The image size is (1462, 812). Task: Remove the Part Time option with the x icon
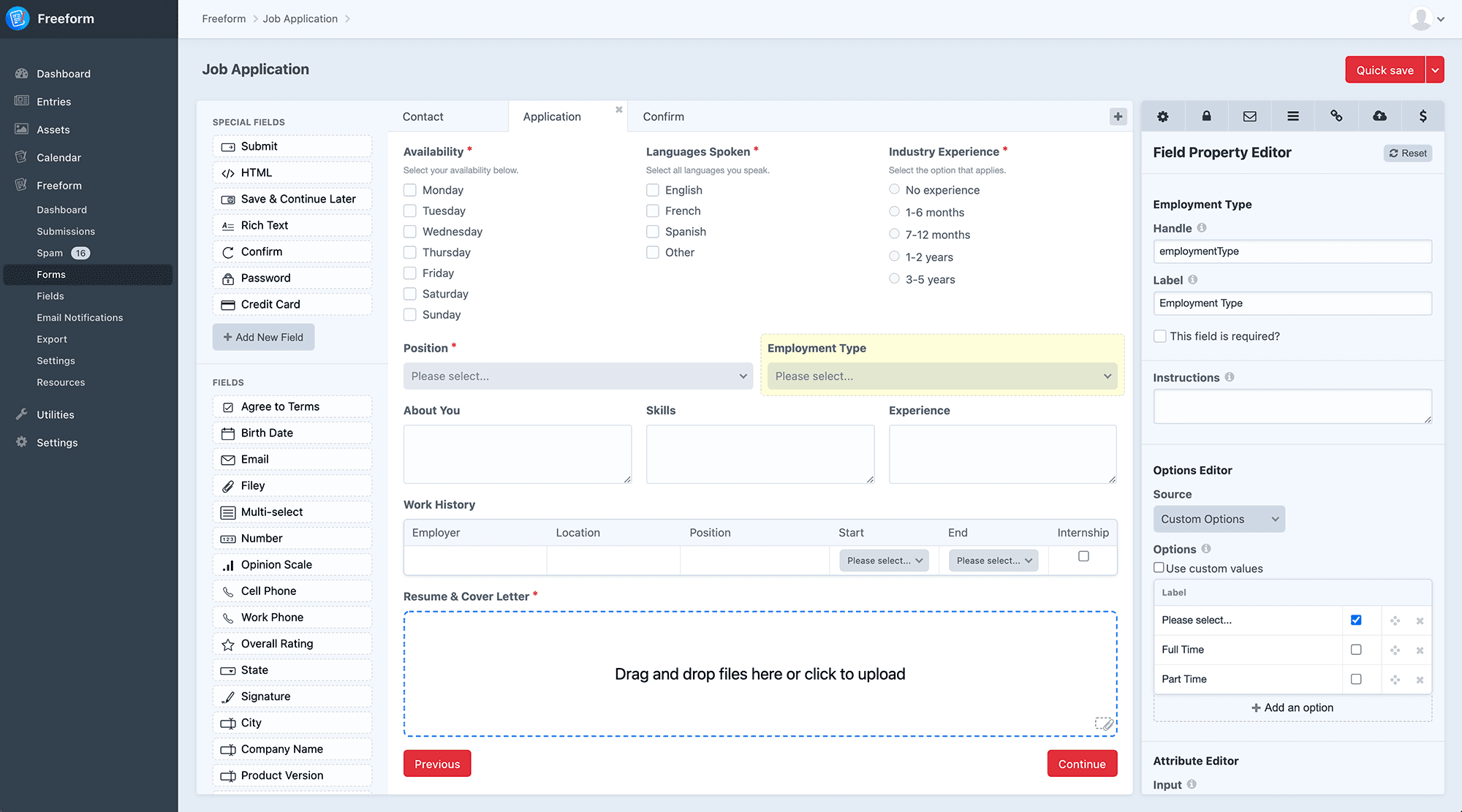coord(1420,679)
